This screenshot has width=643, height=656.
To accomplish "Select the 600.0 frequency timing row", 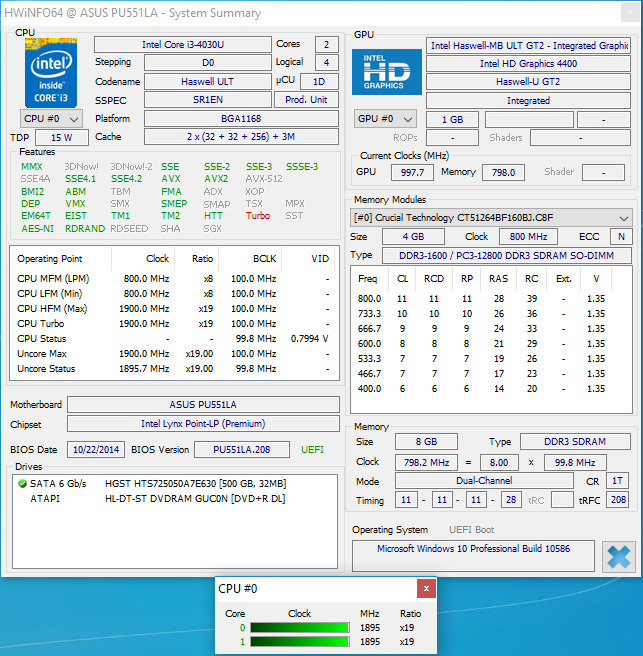I will [x=491, y=343].
